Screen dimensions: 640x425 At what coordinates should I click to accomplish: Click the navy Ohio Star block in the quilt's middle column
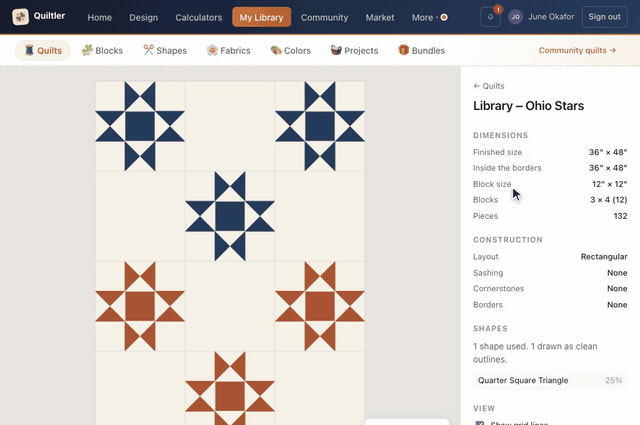click(x=230, y=216)
